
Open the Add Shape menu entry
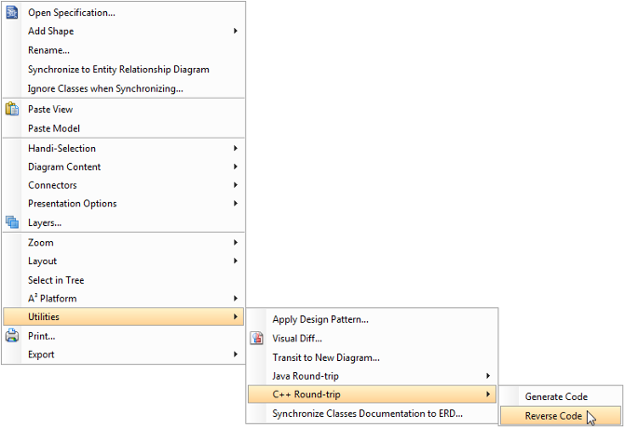tap(124, 31)
